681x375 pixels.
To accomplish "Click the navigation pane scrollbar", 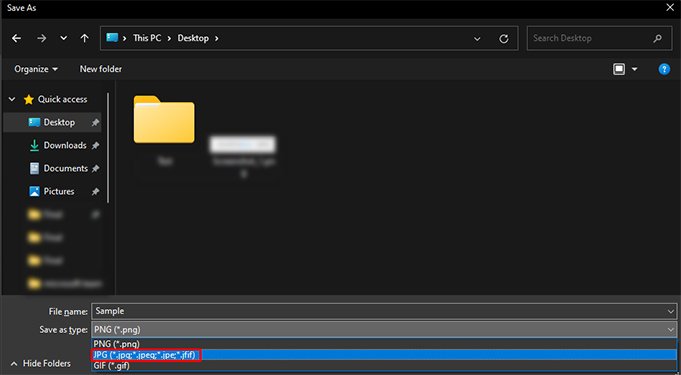I will coord(108,148).
